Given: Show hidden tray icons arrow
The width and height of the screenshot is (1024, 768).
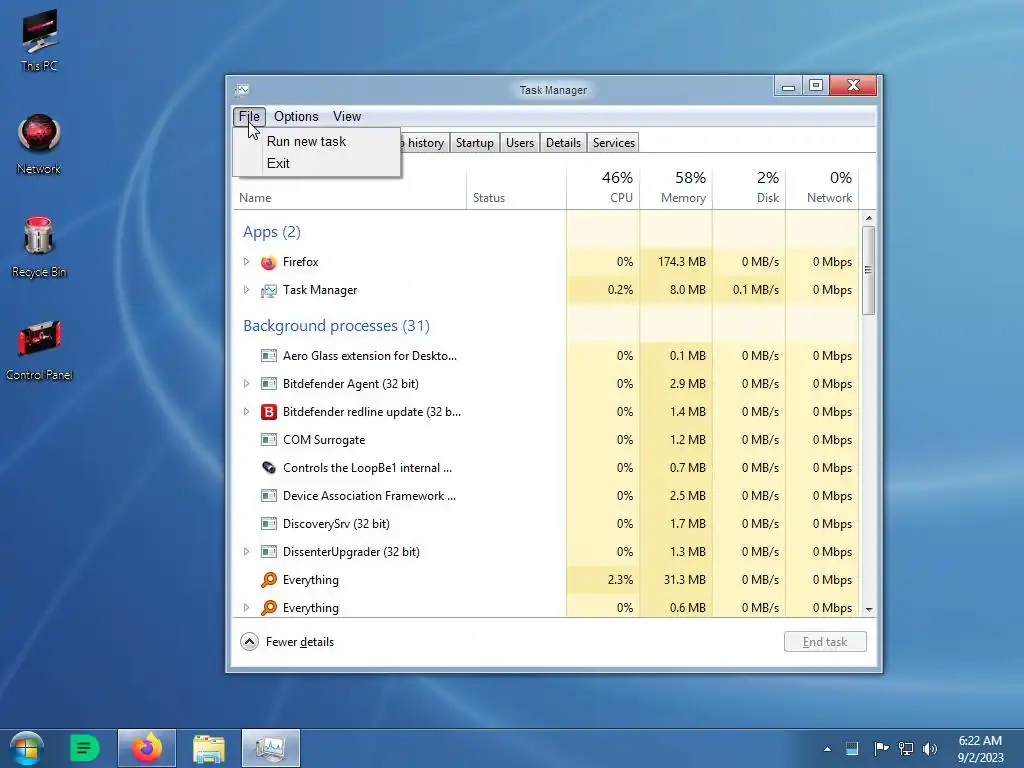Looking at the screenshot, I should tap(827, 749).
